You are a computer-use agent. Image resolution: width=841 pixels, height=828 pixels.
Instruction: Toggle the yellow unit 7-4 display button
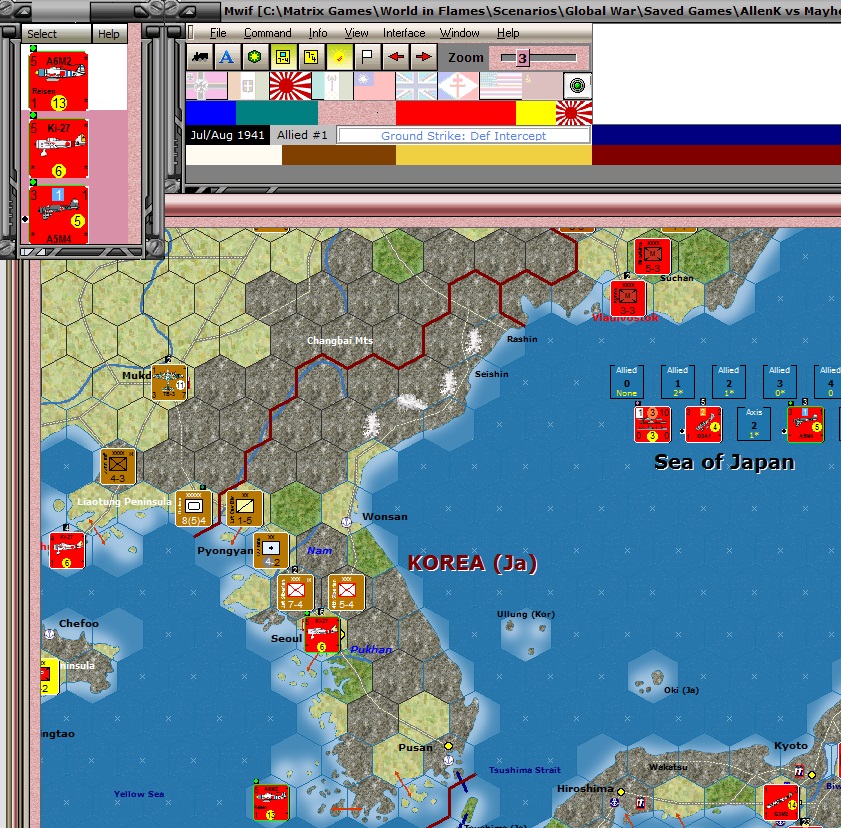pos(283,57)
